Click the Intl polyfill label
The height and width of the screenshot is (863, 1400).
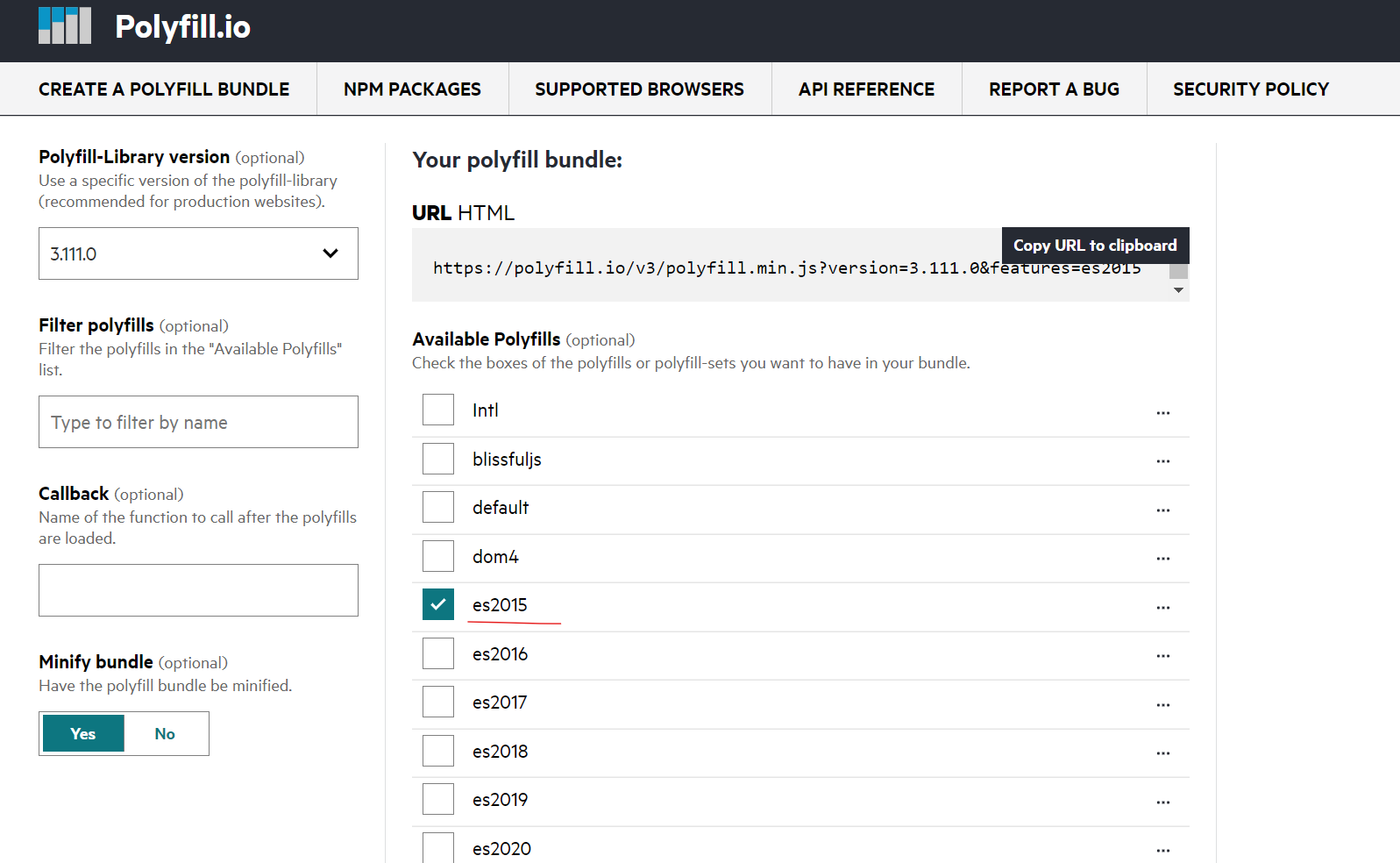(x=485, y=410)
